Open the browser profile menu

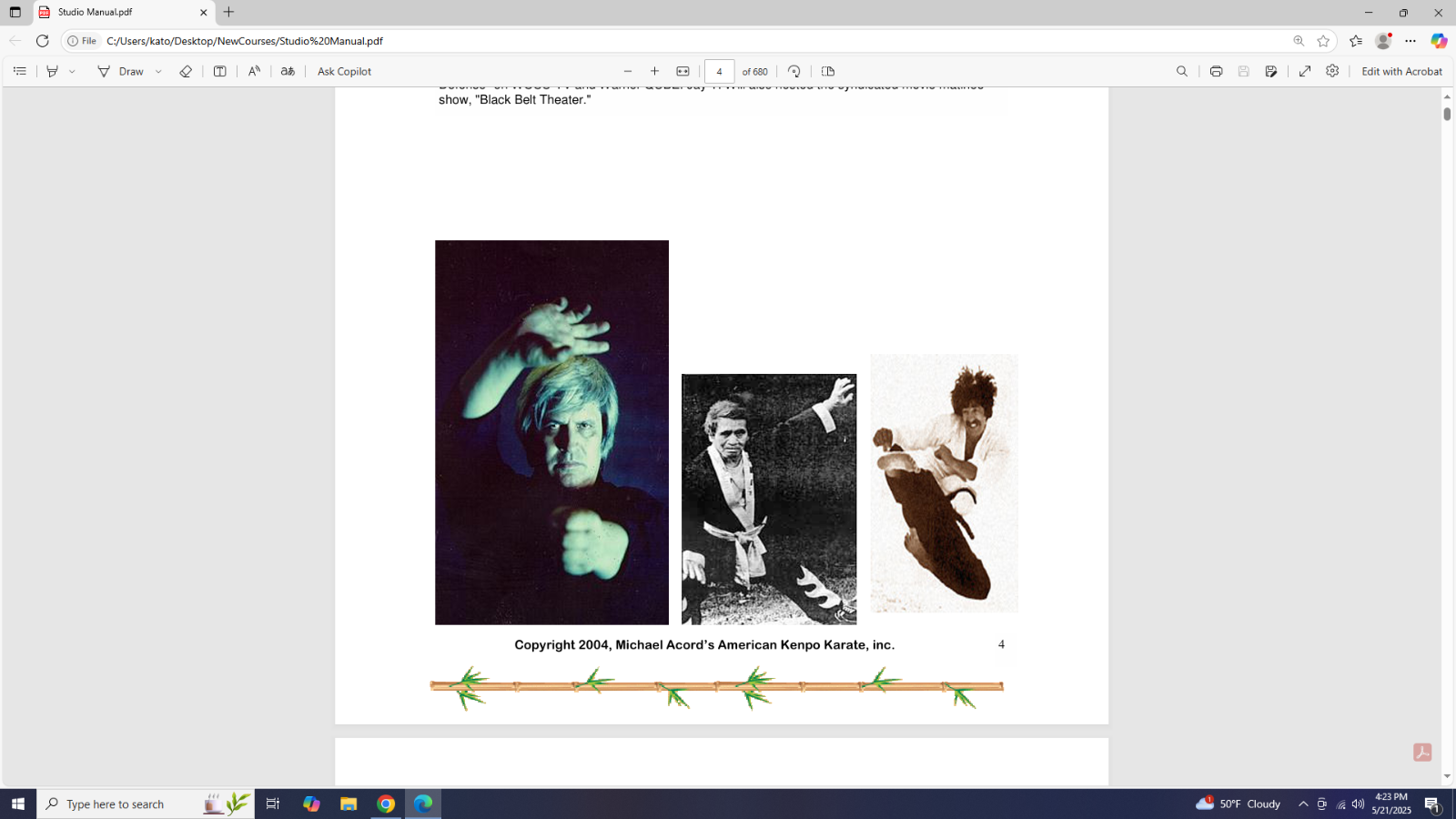tap(1383, 41)
